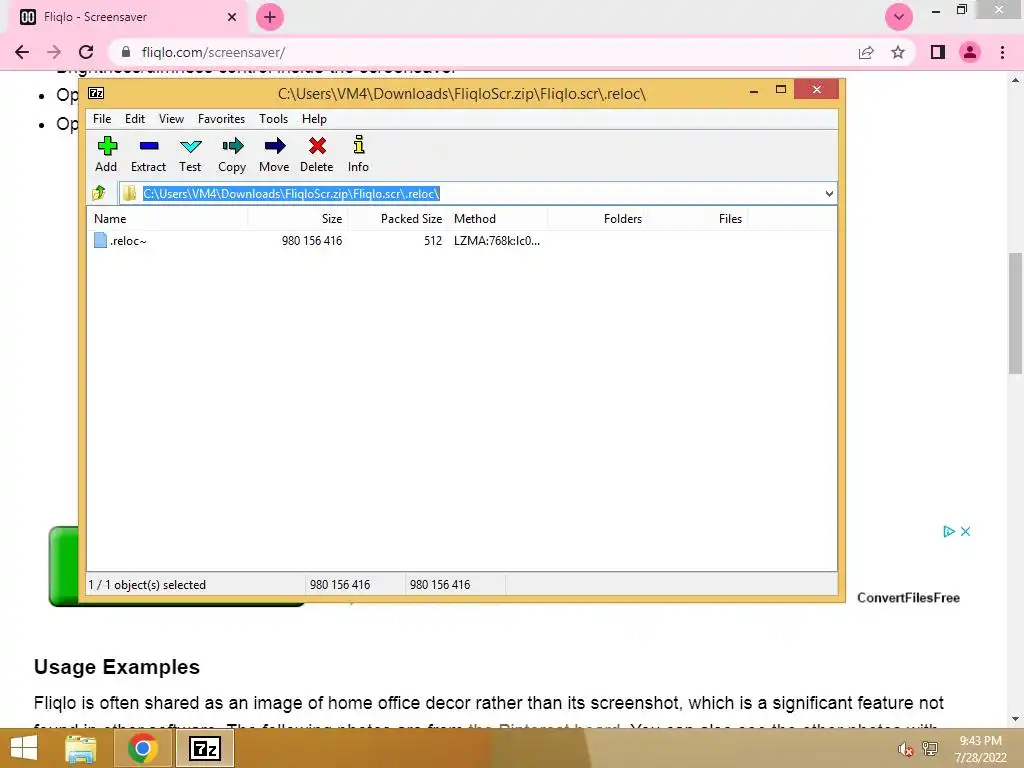Image resolution: width=1024 pixels, height=768 pixels.
Task: Sort by the Method column header
Action: coord(498,219)
